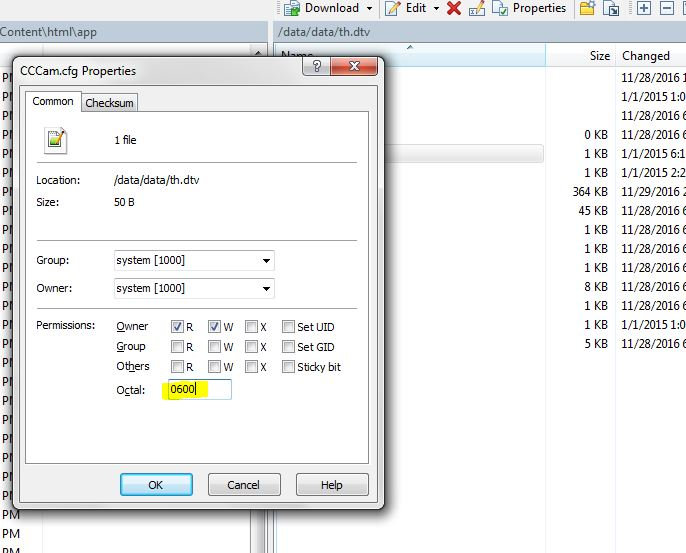Click the Octal permissions input field
Screen dimensions: 686x553
199,390
